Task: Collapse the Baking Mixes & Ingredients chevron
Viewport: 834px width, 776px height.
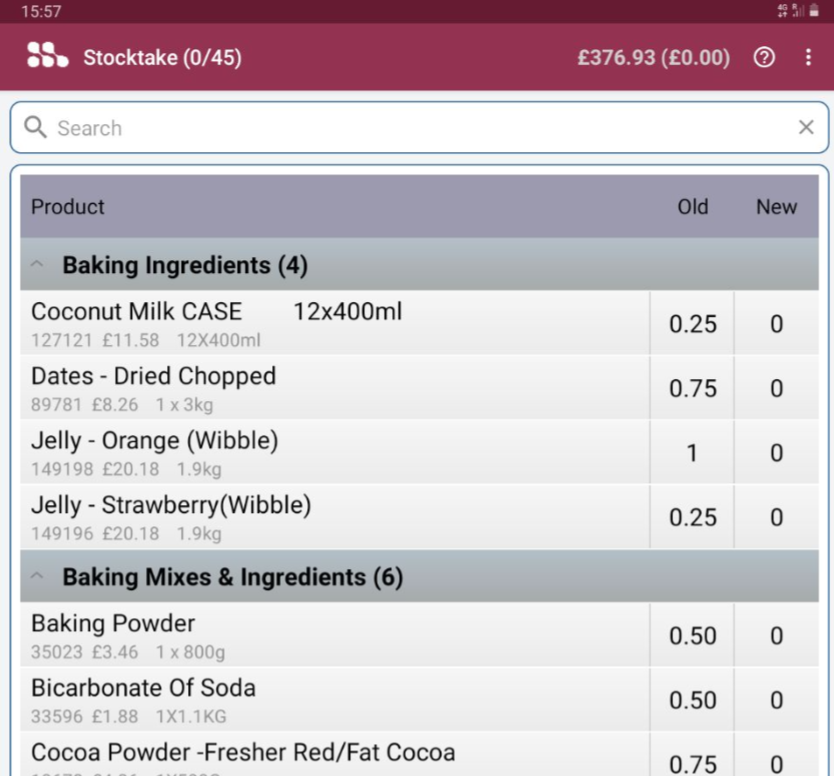Action: (37, 577)
